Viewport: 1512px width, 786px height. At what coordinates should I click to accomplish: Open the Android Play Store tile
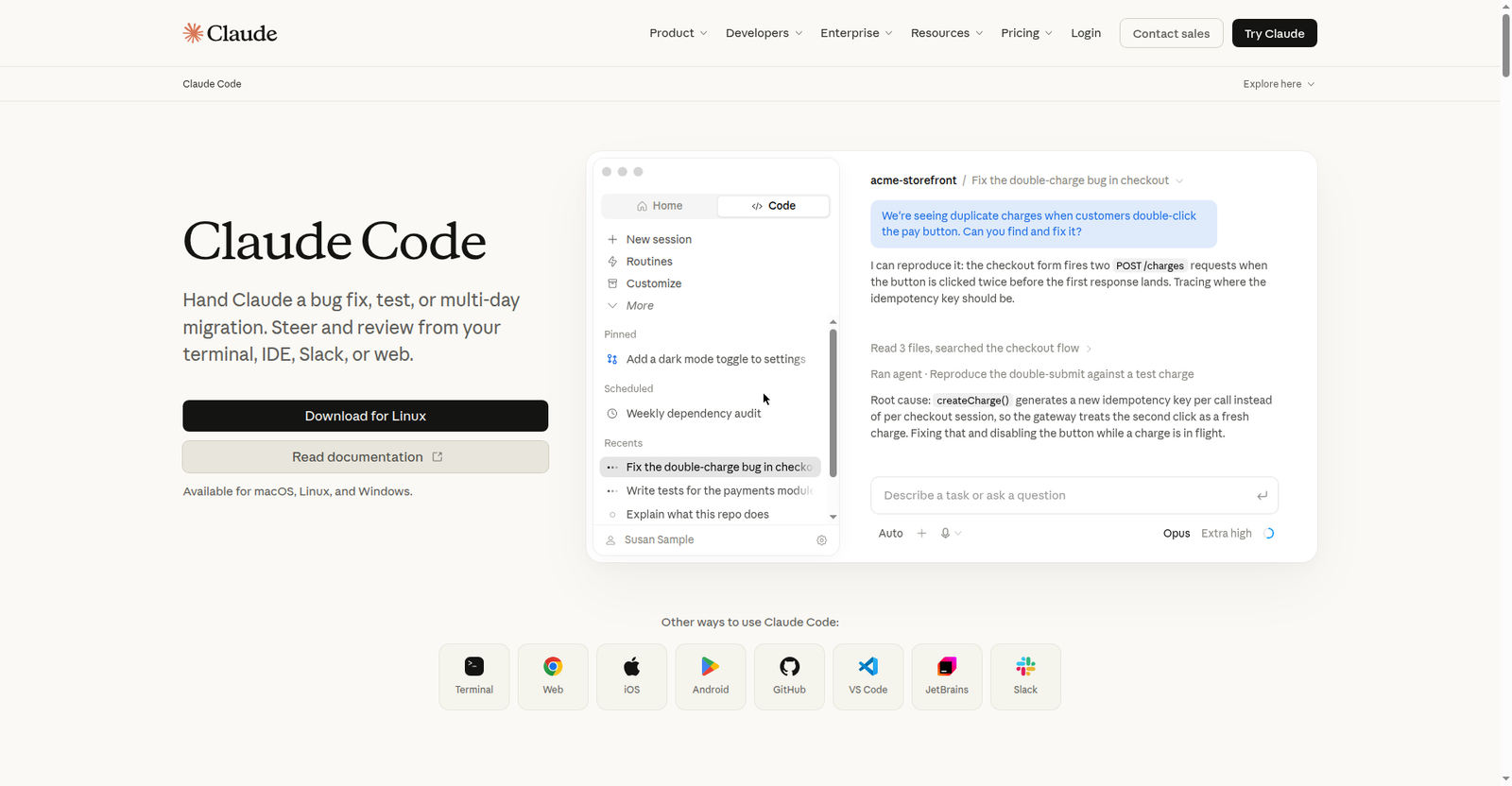(x=711, y=676)
